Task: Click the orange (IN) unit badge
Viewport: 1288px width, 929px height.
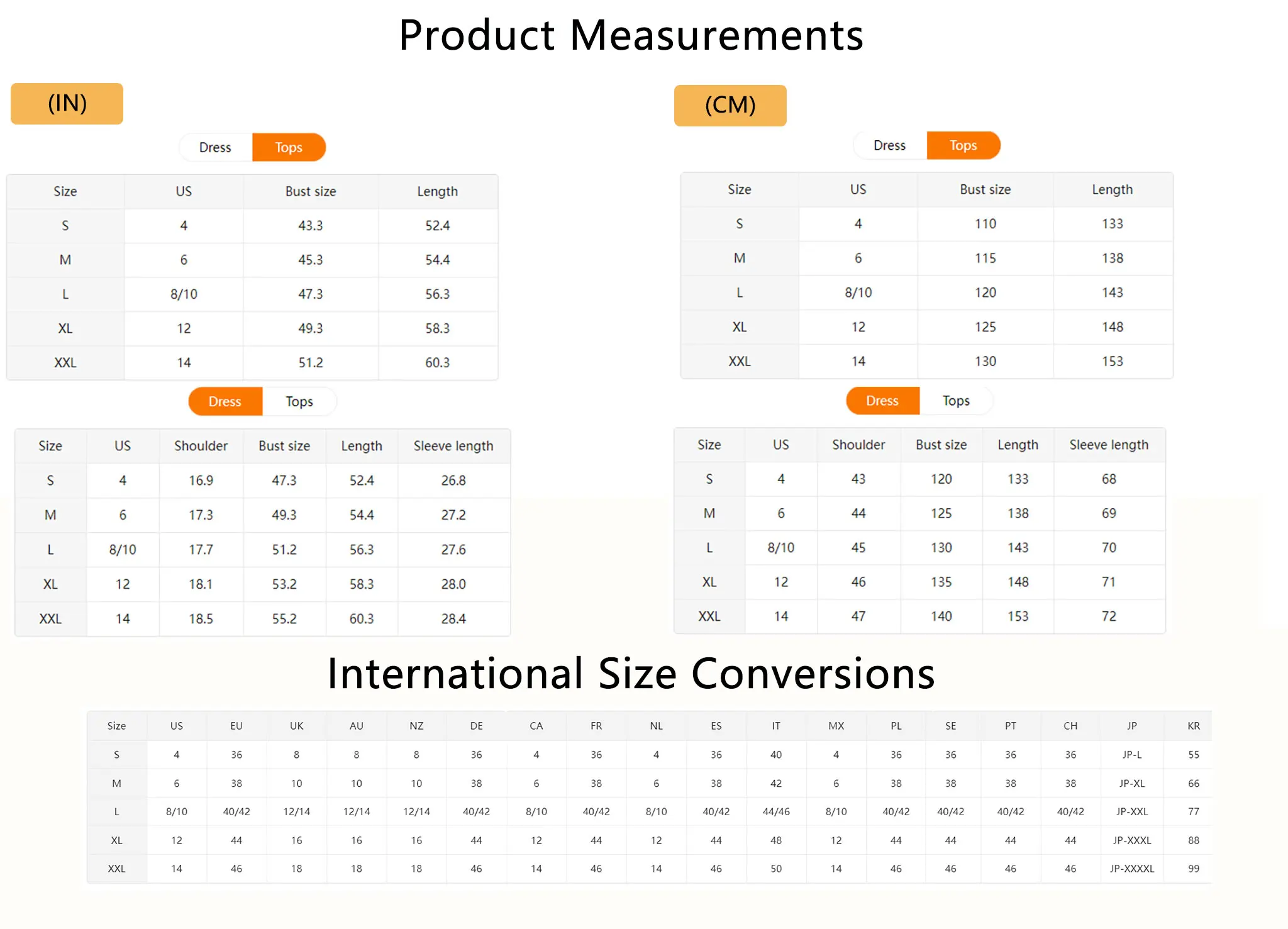Action: [67, 104]
